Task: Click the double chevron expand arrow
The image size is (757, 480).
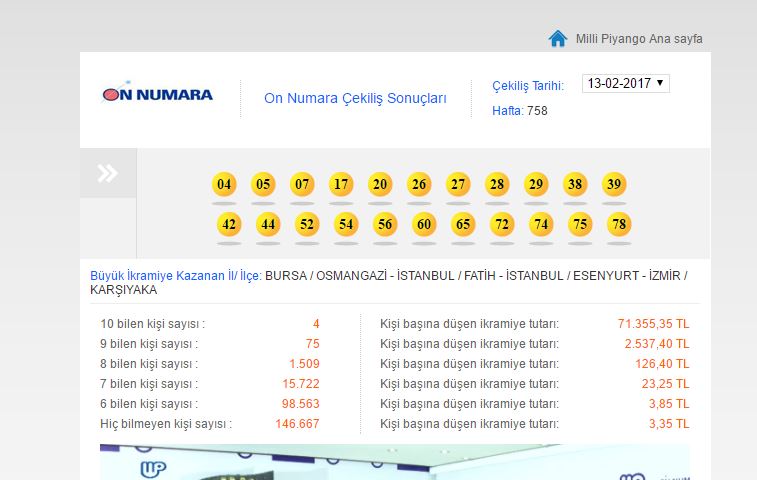Action: 107,174
